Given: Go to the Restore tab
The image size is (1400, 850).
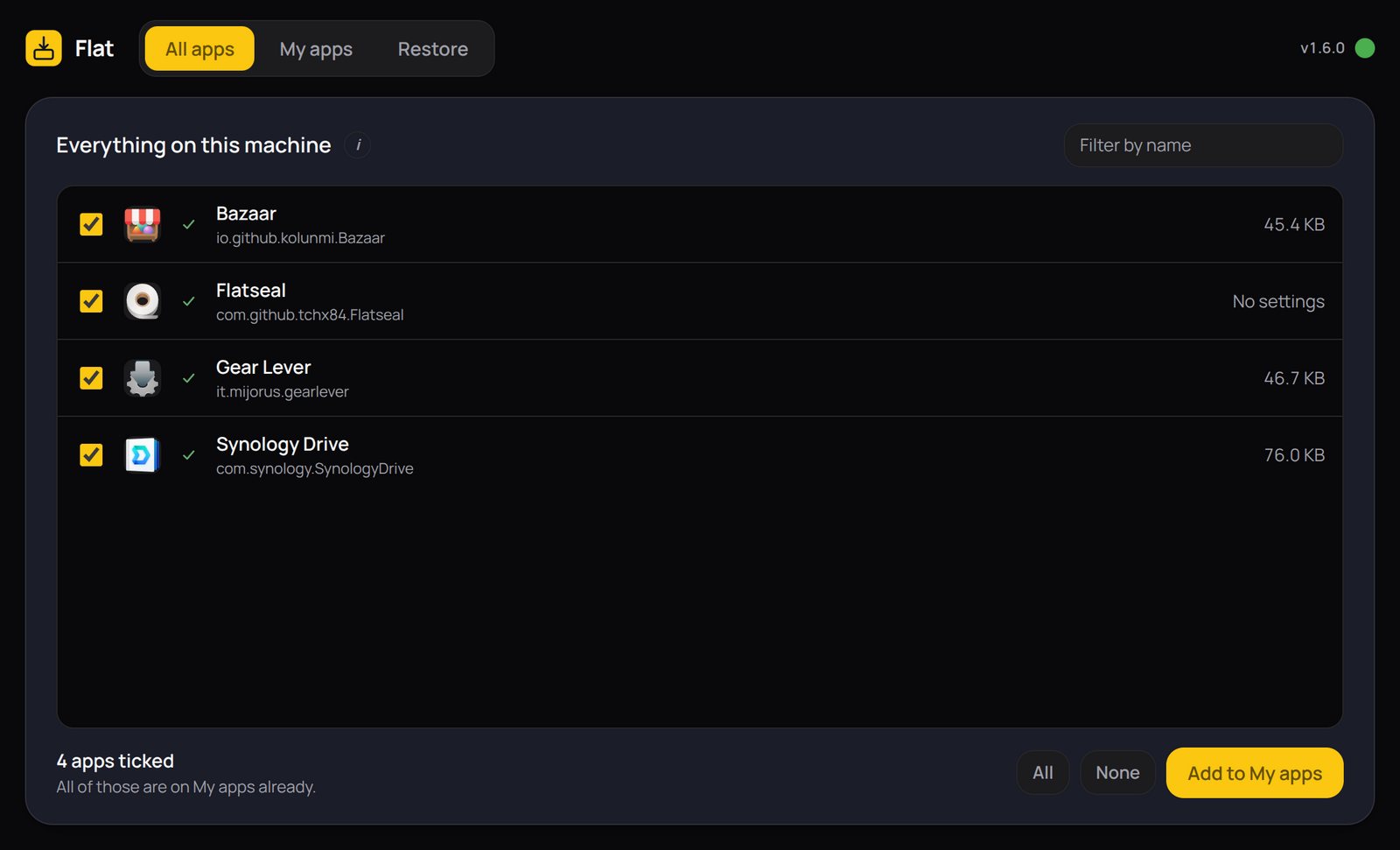Looking at the screenshot, I should 432,49.
